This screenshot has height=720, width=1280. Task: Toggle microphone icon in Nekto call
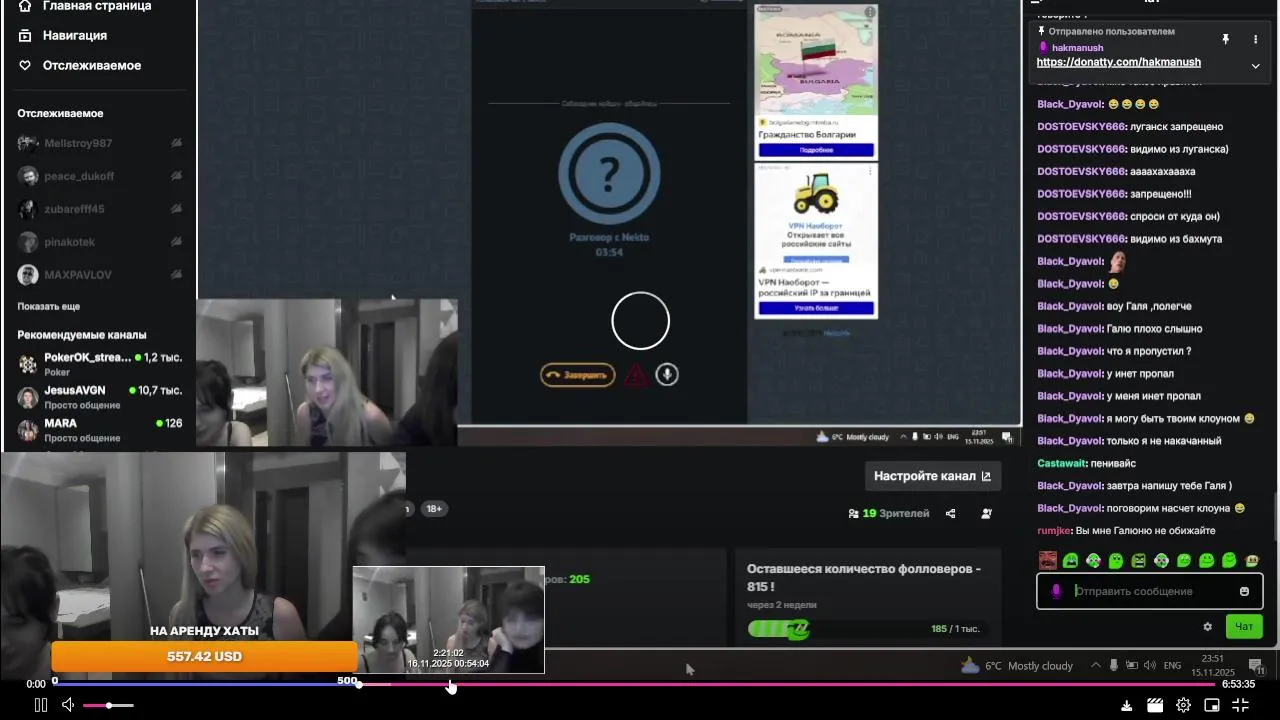tap(667, 375)
